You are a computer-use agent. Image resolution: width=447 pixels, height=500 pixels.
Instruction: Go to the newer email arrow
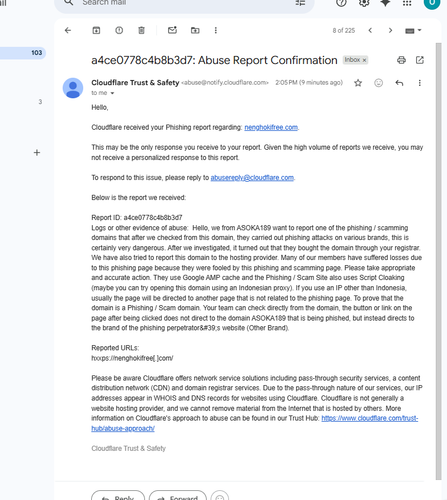click(370, 30)
